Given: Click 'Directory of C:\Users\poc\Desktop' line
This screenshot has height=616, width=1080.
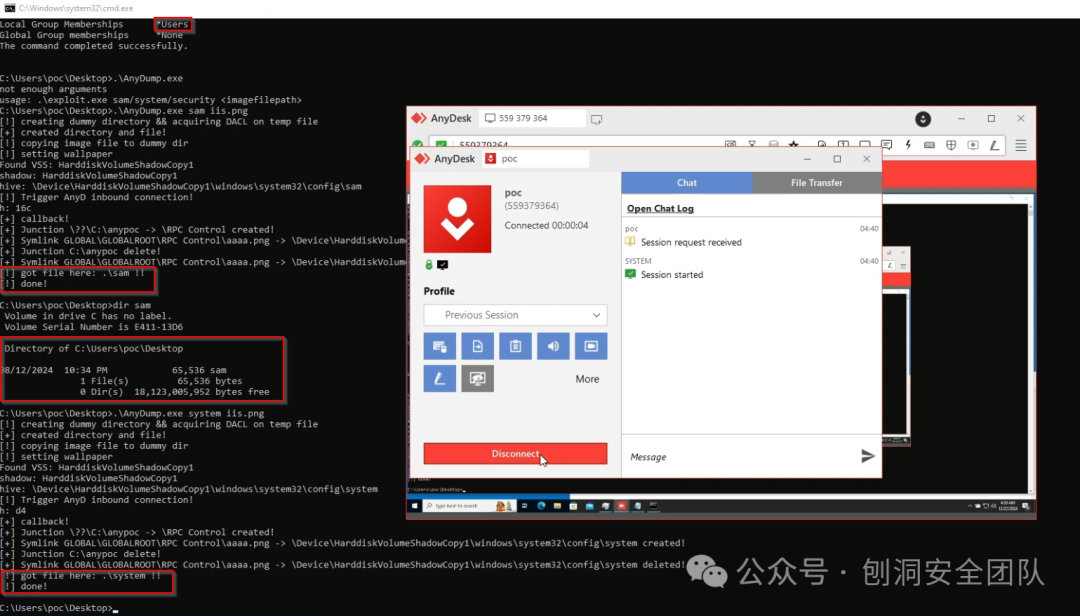Looking at the screenshot, I should [94, 349].
